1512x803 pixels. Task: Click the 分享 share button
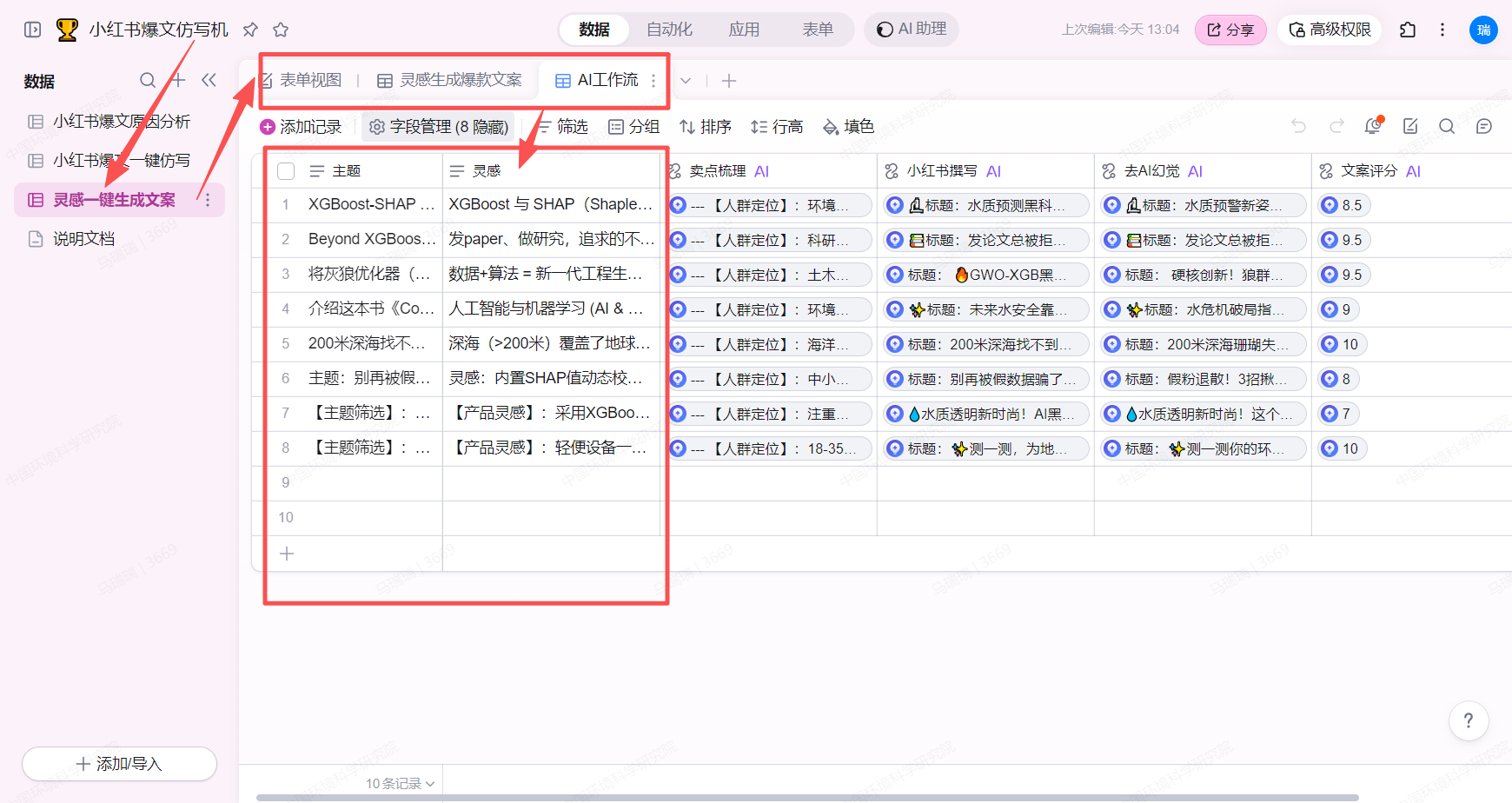pyautogui.click(x=1230, y=30)
